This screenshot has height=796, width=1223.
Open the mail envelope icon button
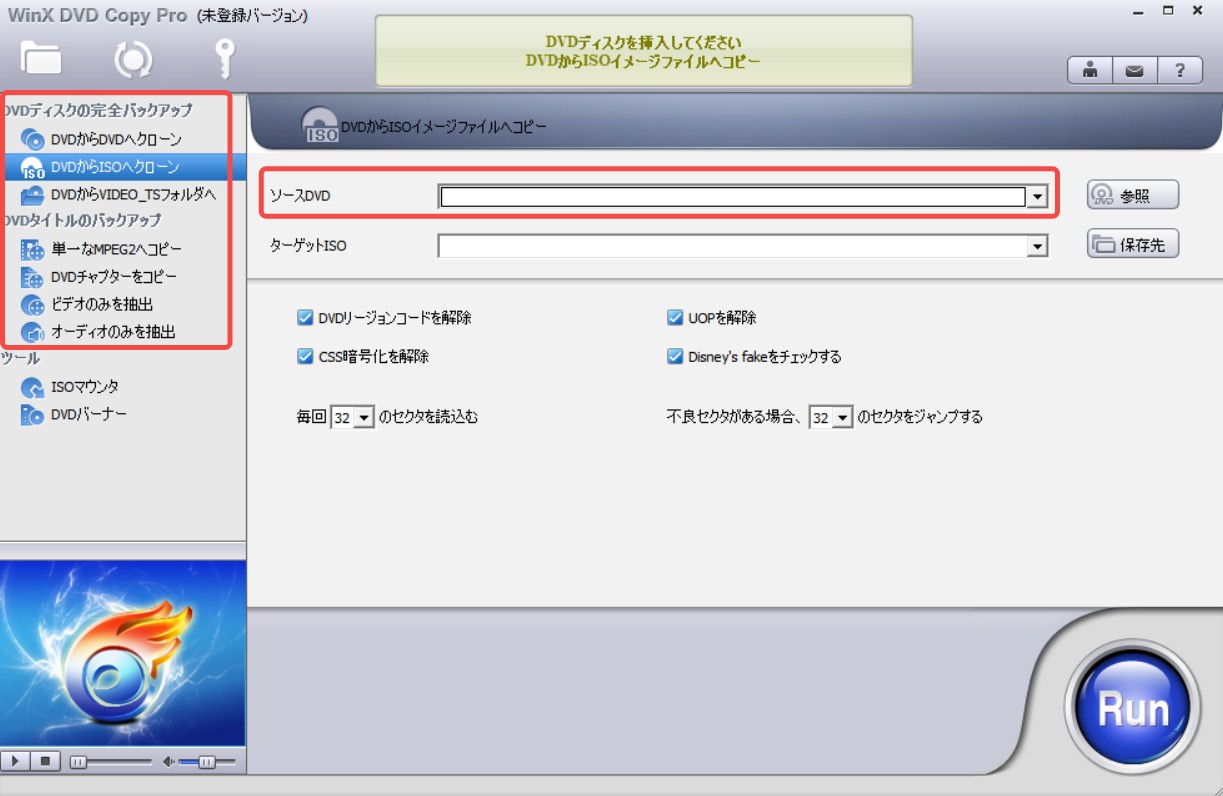pos(1135,71)
